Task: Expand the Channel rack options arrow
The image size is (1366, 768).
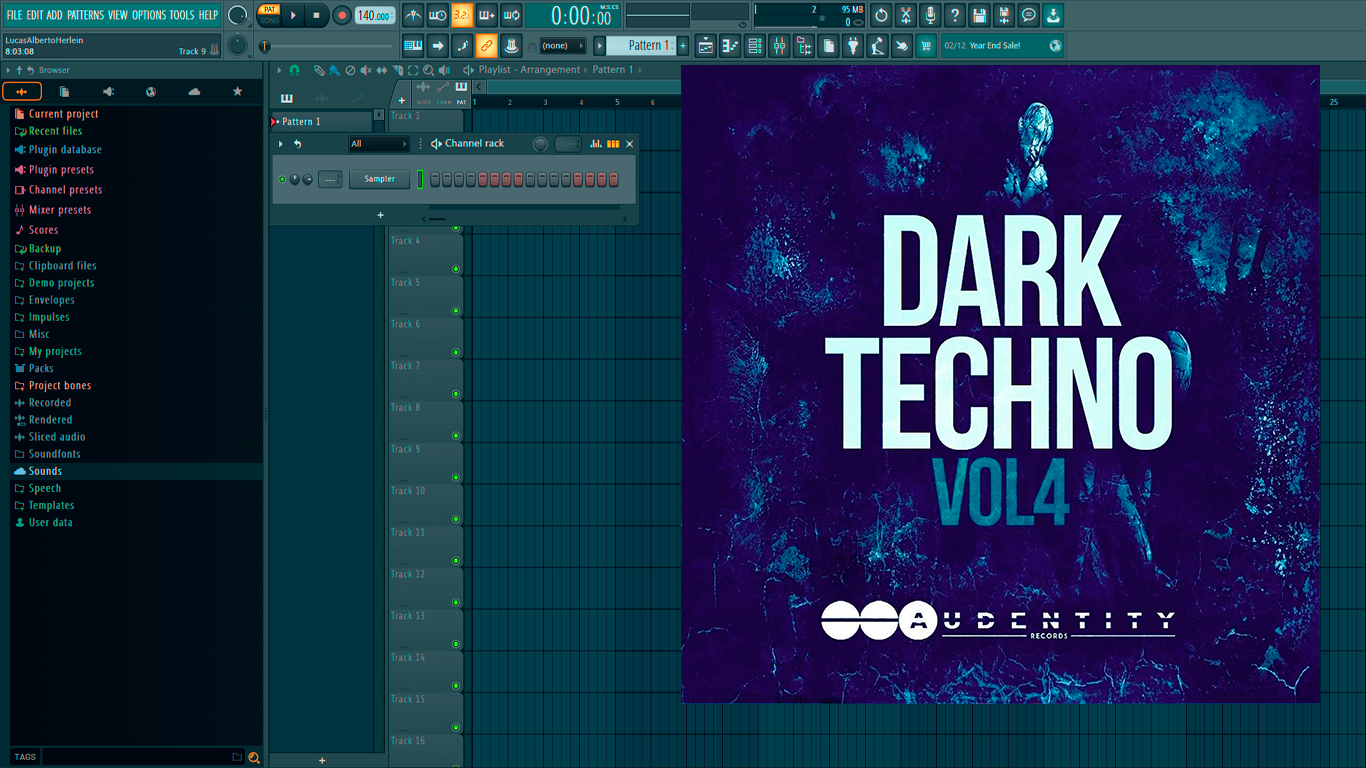Action: coord(281,144)
